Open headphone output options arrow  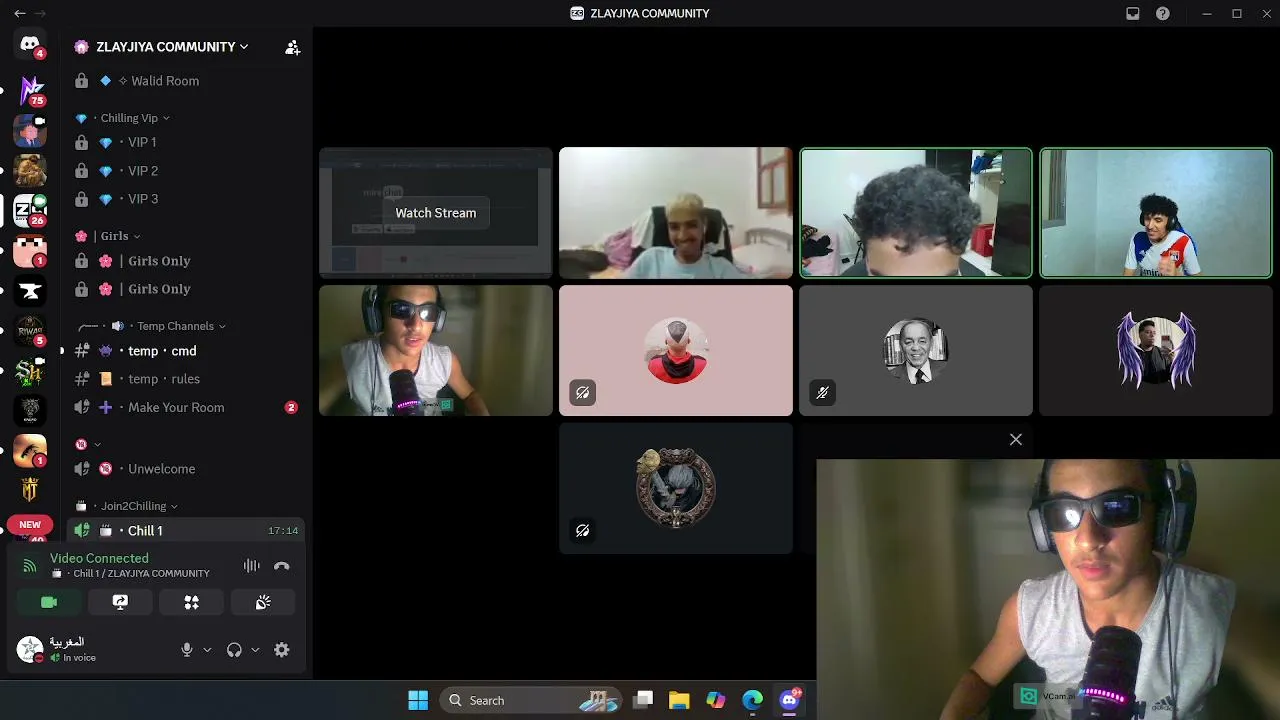[x=255, y=650]
